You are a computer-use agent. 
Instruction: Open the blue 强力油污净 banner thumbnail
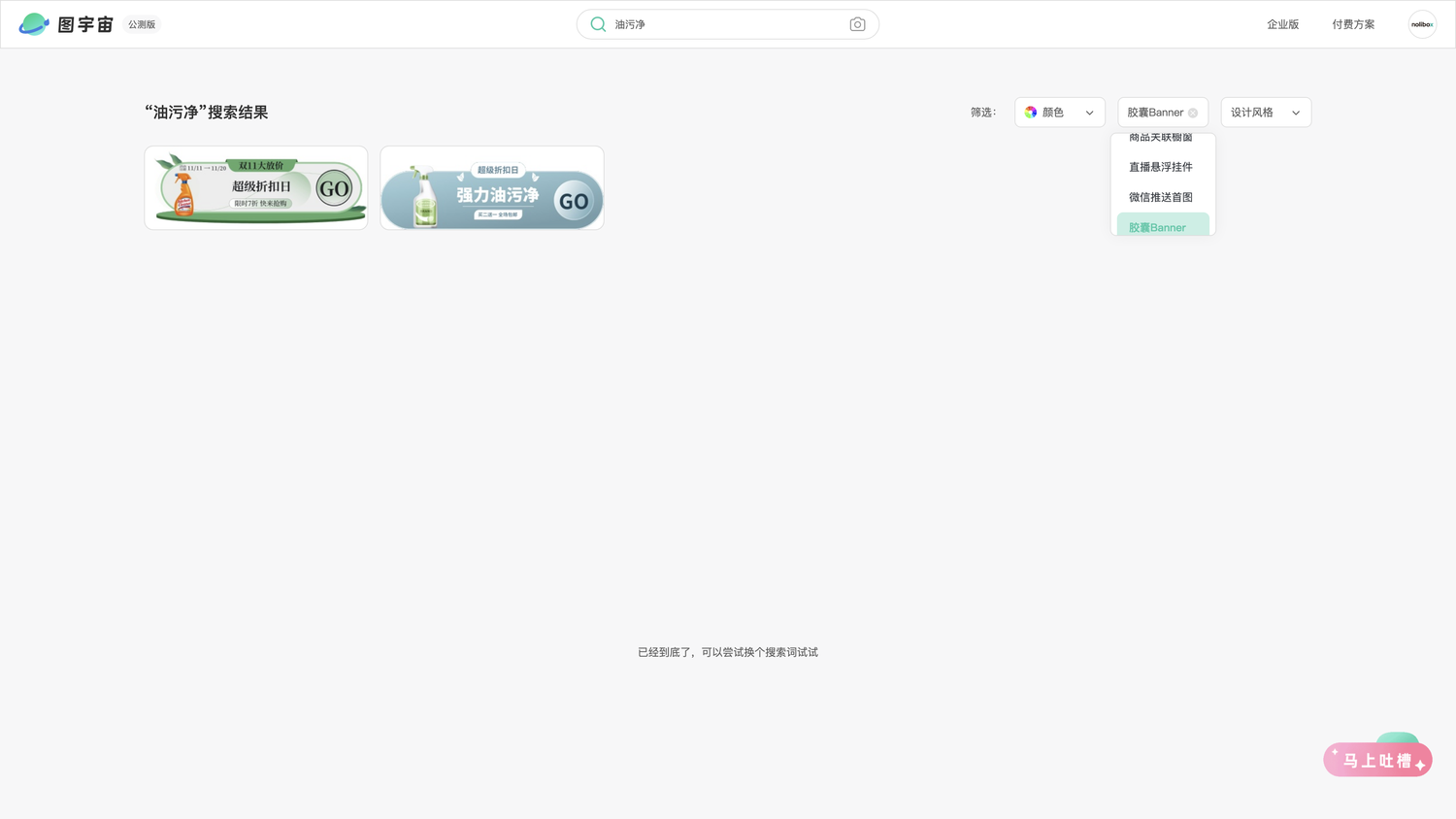(492, 188)
